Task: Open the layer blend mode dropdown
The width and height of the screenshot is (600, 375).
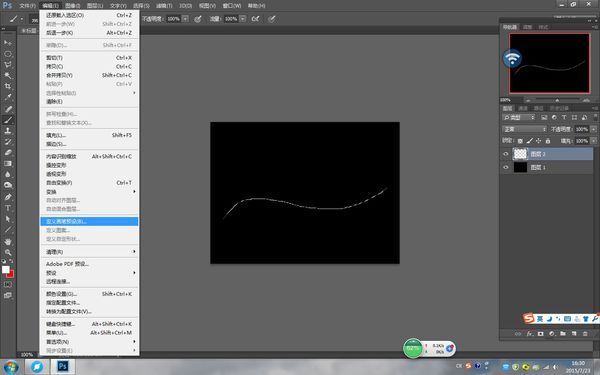Action: click(x=524, y=129)
